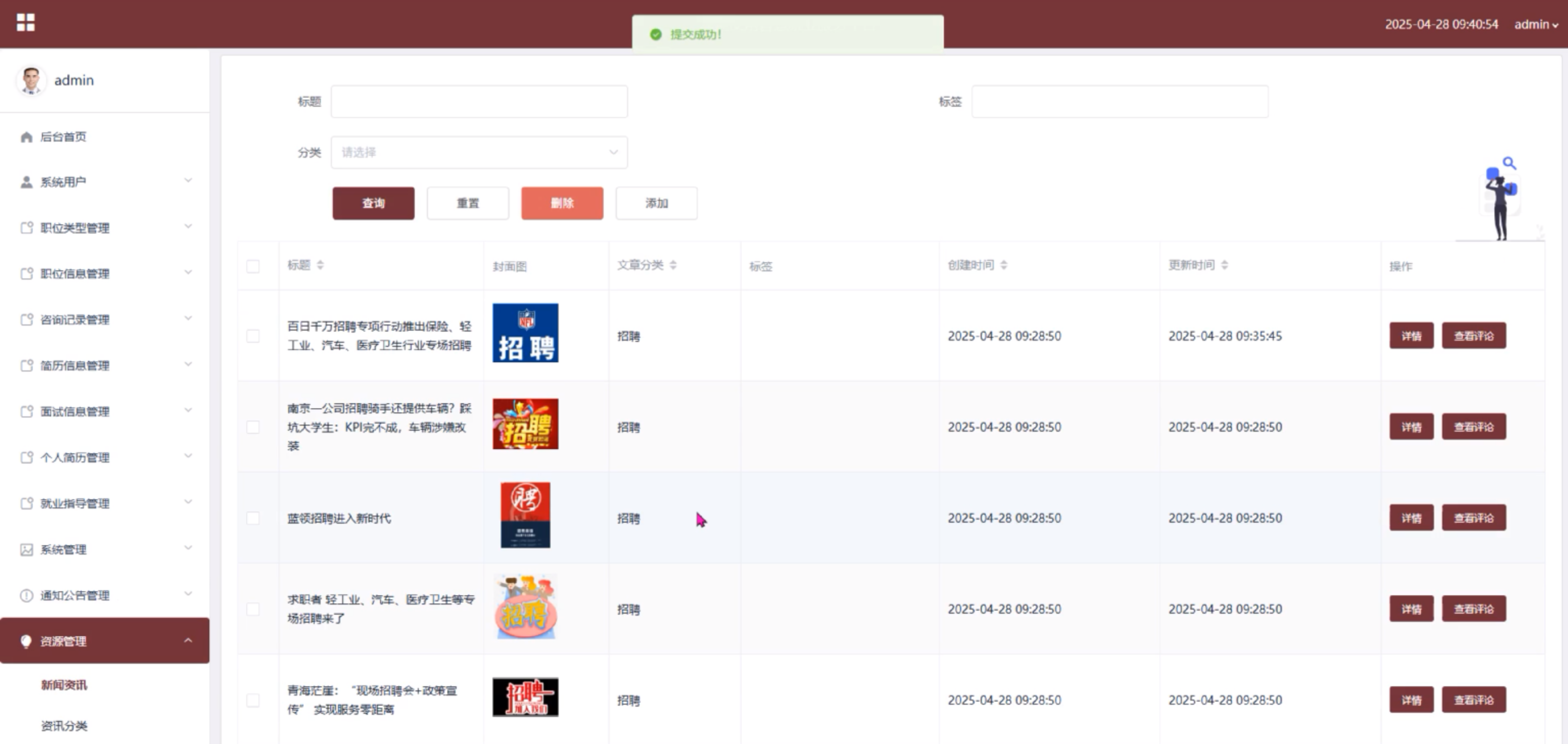Open 资讯分类 submenu item
The image size is (1568, 744).
[x=64, y=726]
